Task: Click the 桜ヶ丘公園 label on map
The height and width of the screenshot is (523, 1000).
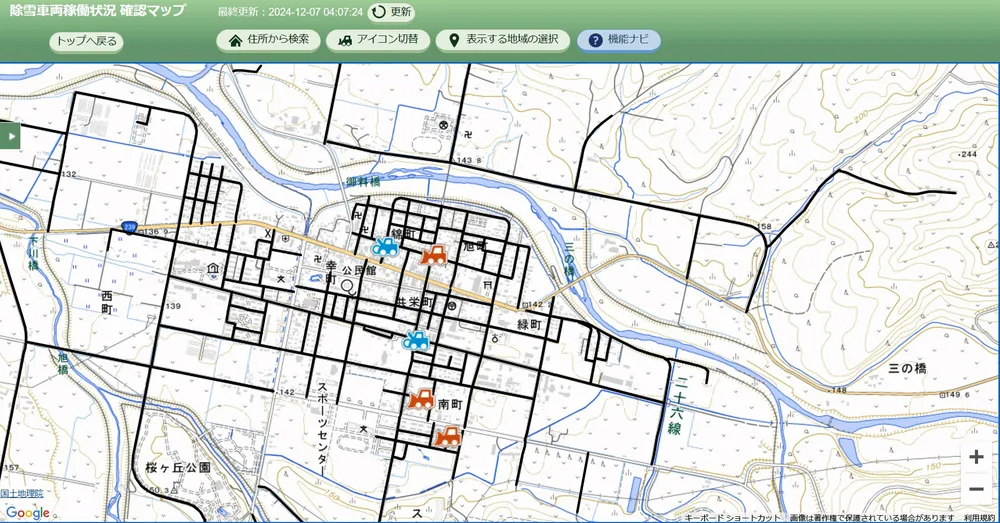Action: pyautogui.click(x=177, y=467)
